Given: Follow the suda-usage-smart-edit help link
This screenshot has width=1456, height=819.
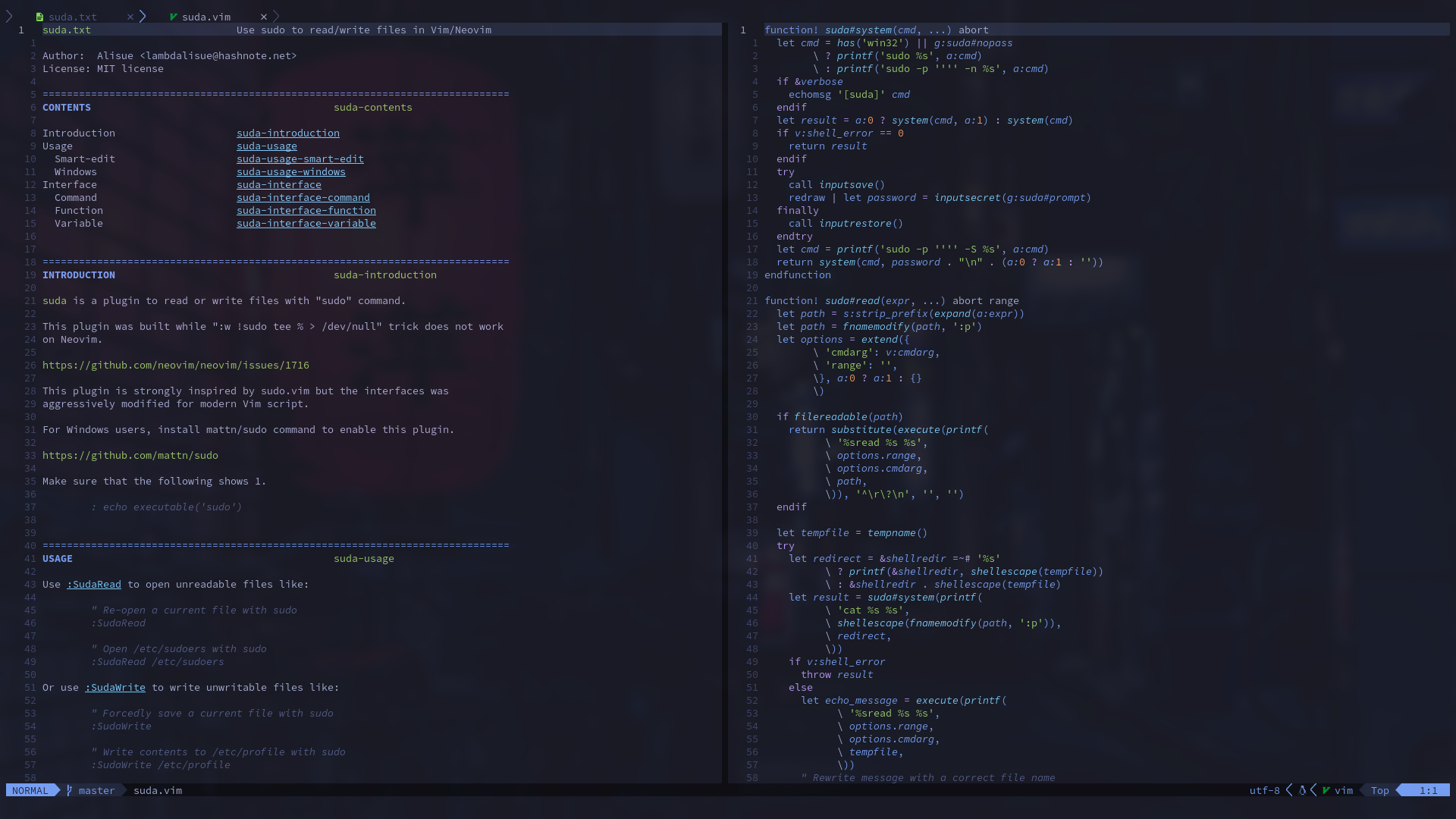Looking at the screenshot, I should 300,158.
